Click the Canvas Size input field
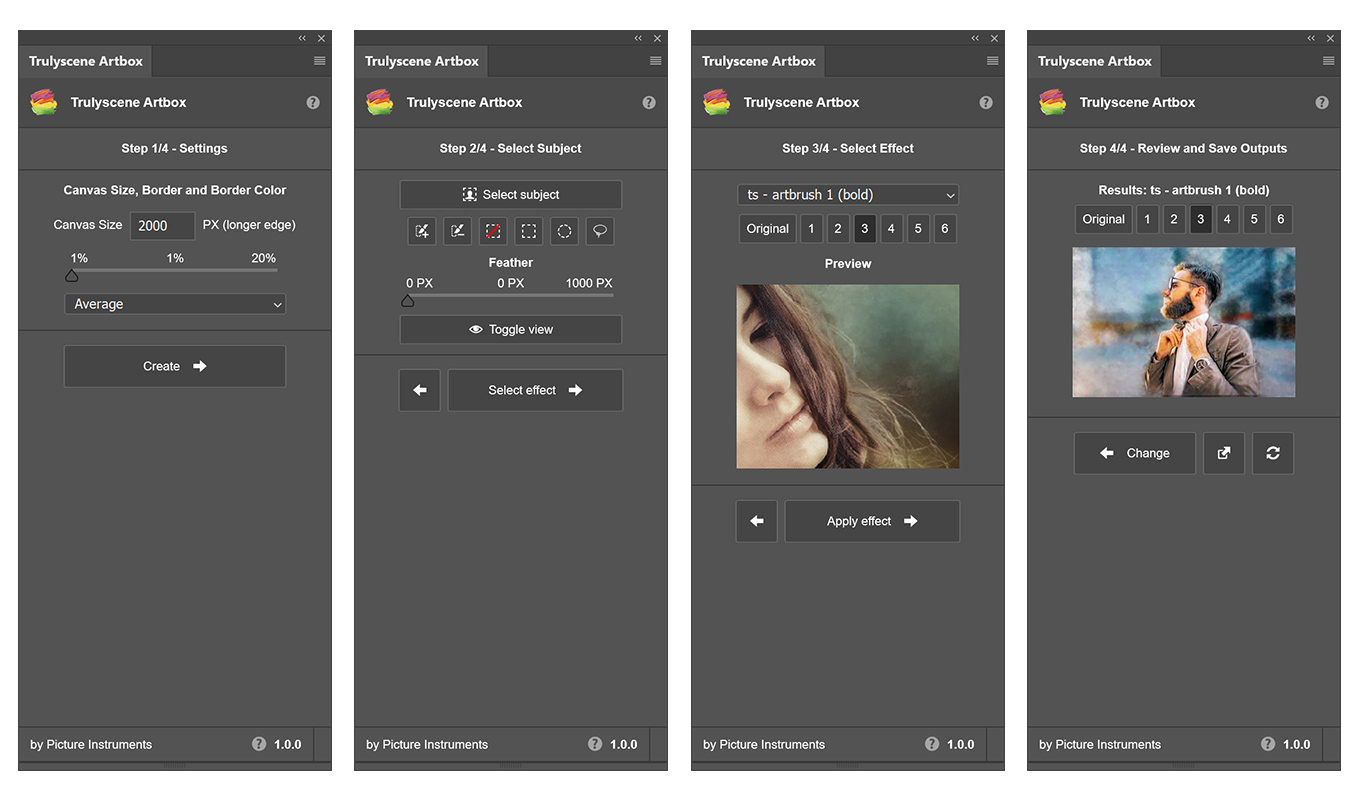 point(162,225)
